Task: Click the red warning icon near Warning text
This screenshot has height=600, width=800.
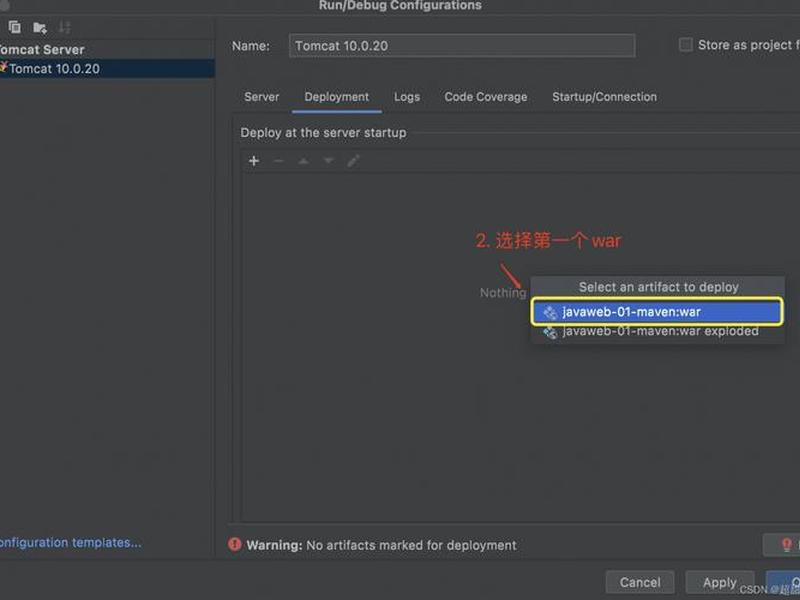Action: [235, 544]
